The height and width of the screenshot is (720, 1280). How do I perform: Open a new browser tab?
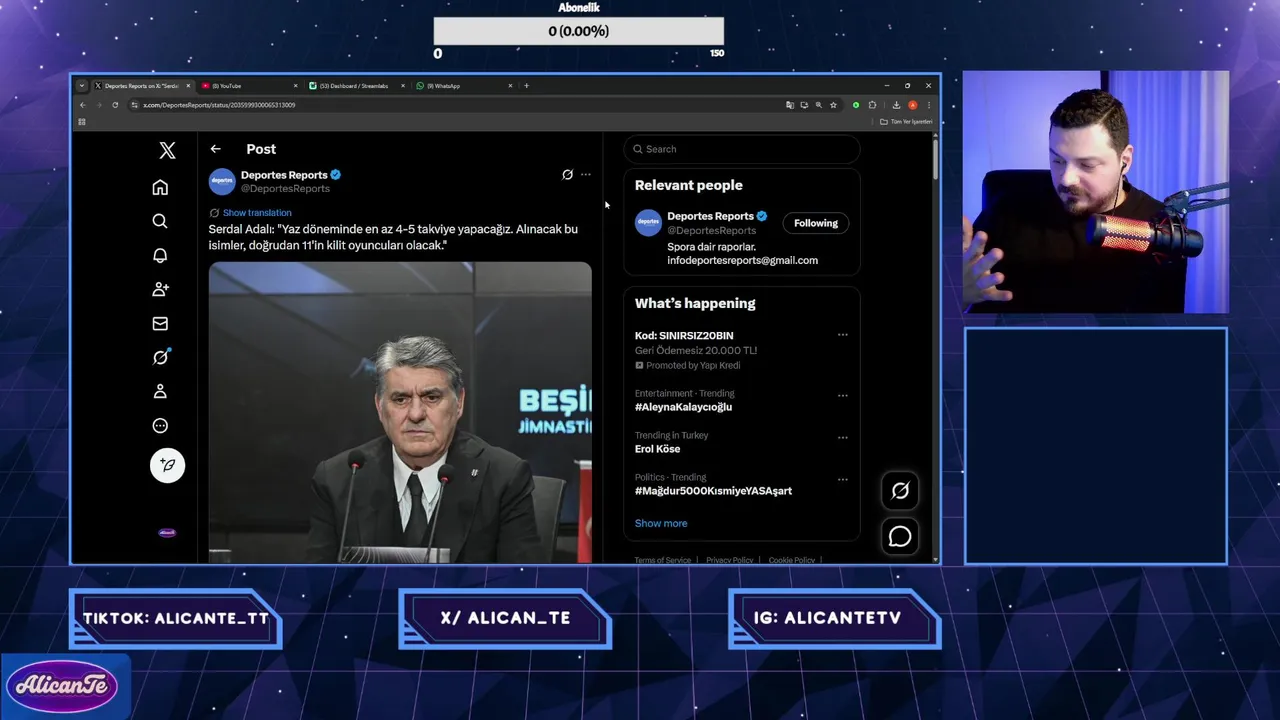527,86
